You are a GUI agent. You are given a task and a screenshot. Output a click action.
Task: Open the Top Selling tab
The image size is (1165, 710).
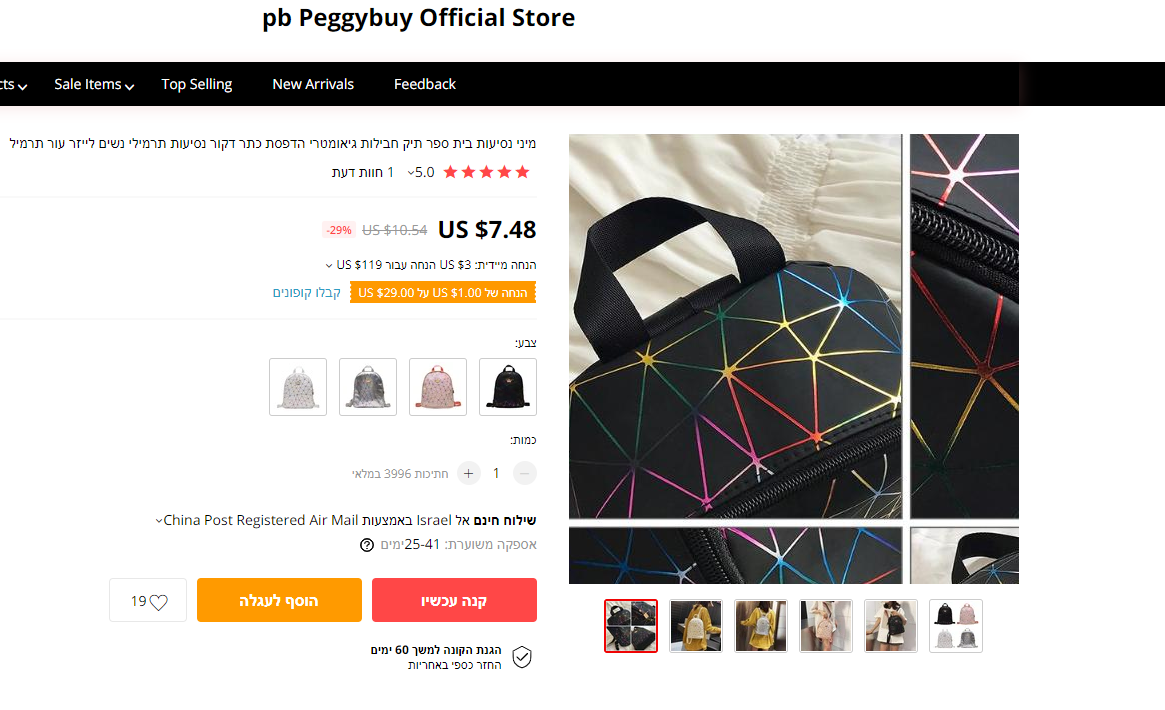click(x=197, y=85)
